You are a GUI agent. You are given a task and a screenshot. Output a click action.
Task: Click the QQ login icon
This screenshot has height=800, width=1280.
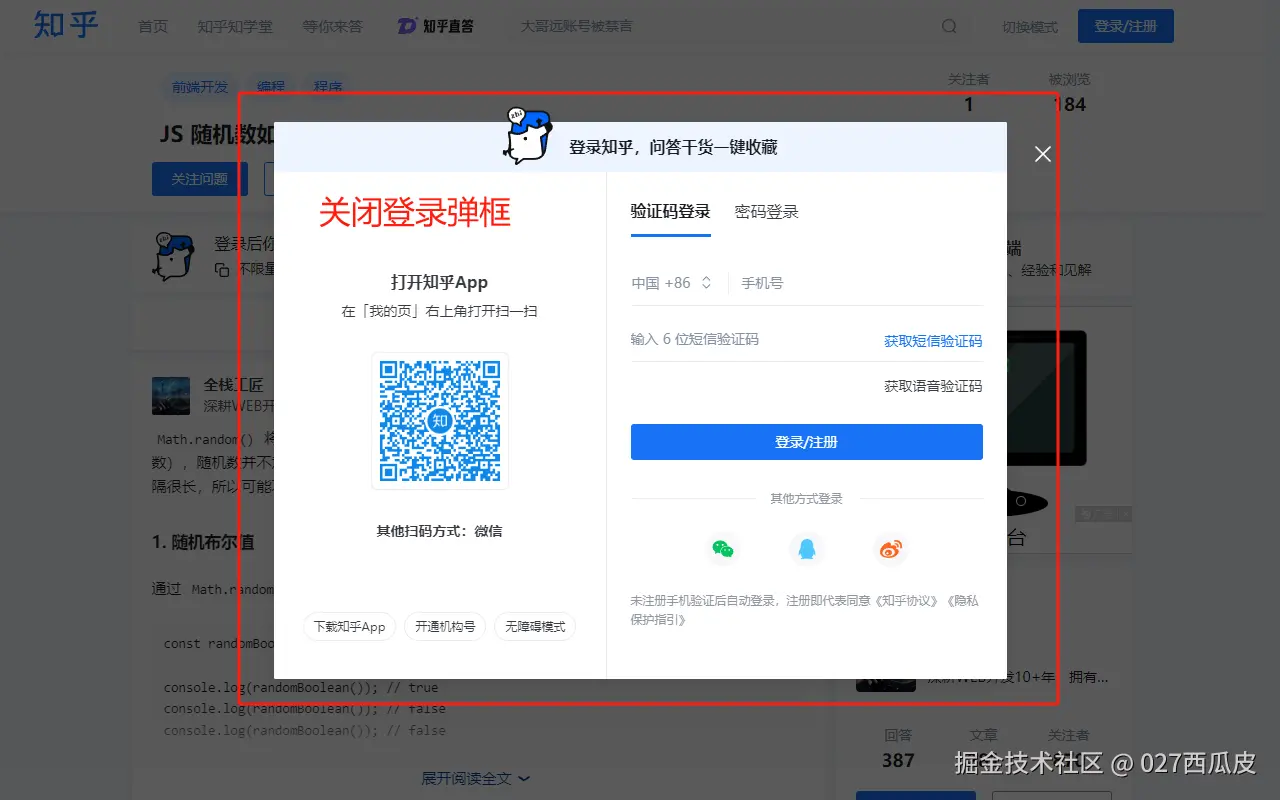(x=806, y=548)
